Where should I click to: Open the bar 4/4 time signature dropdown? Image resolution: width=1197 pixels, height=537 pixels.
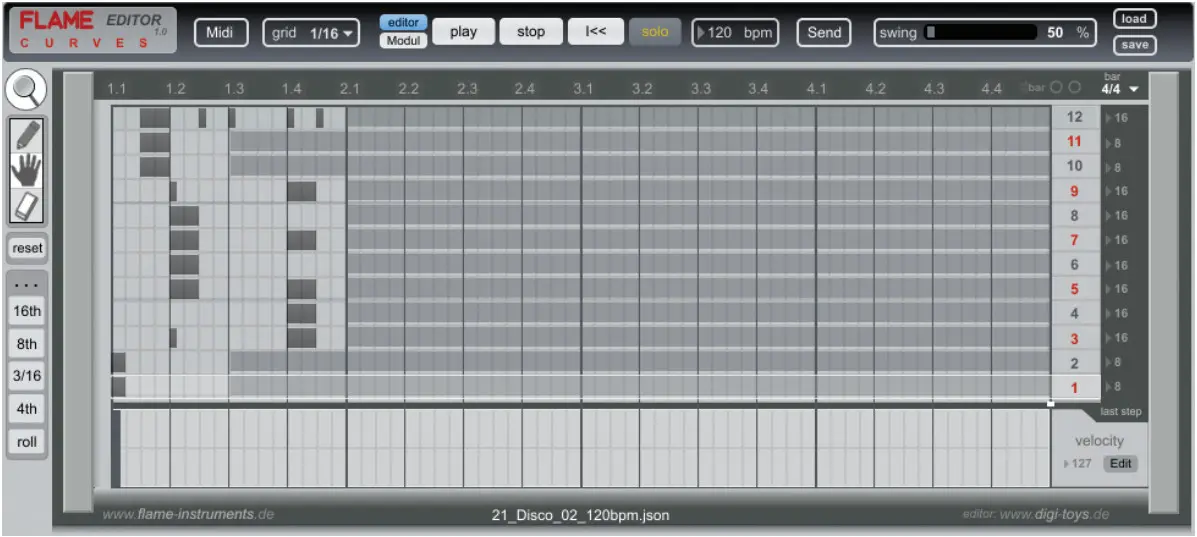(x=1120, y=88)
